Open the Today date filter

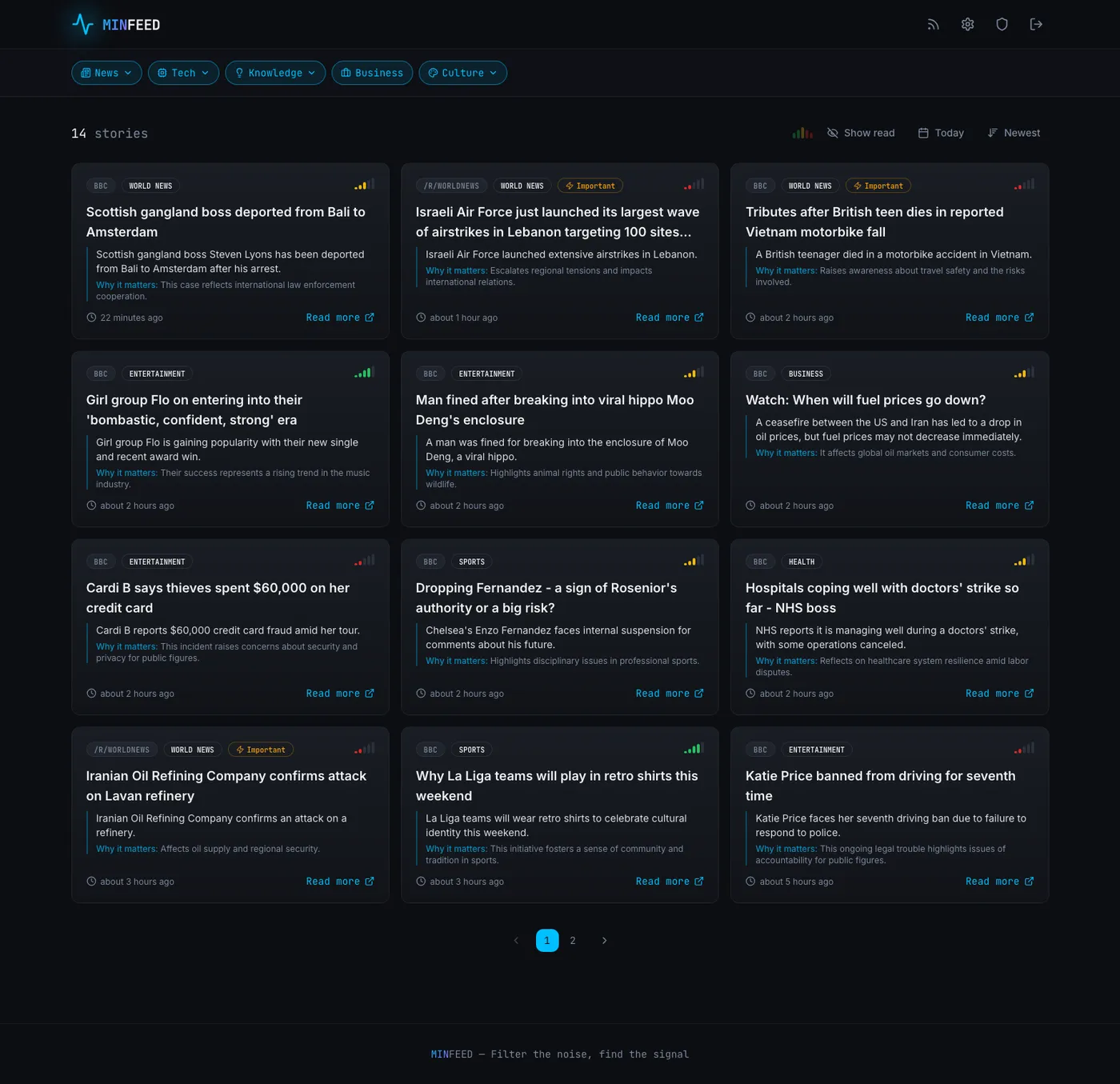(941, 133)
